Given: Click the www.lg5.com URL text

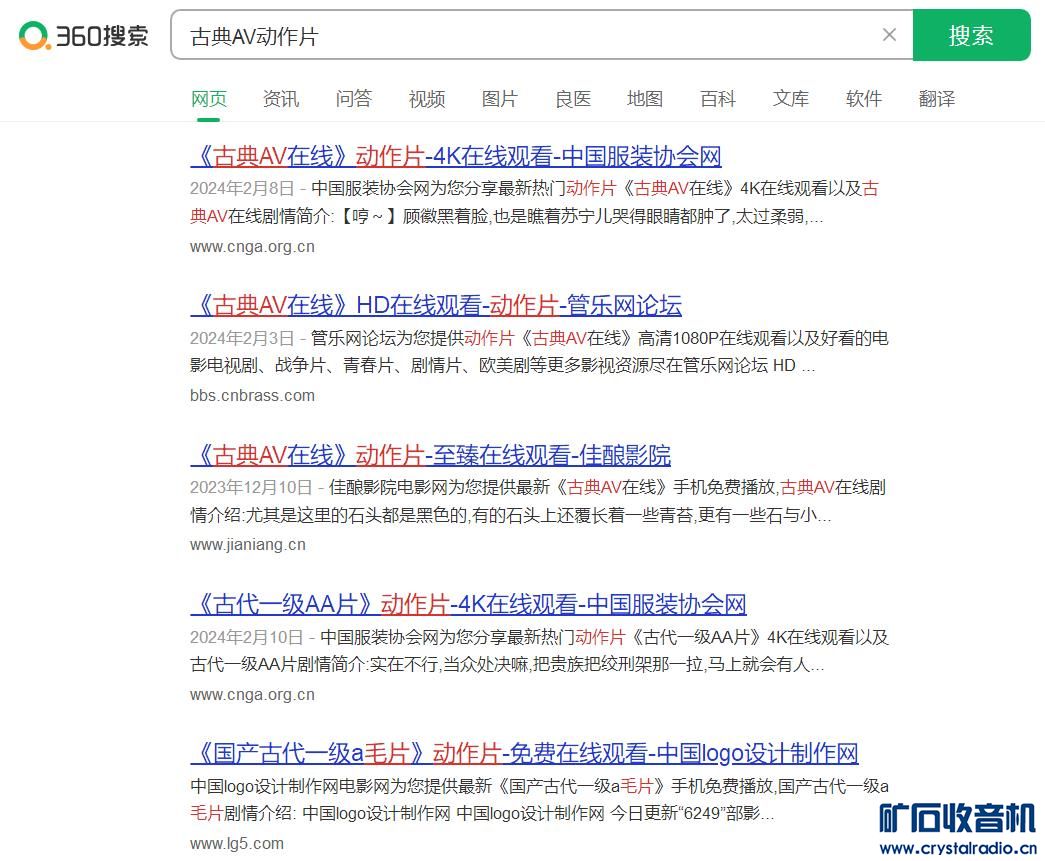Looking at the screenshot, I should pos(237,844).
